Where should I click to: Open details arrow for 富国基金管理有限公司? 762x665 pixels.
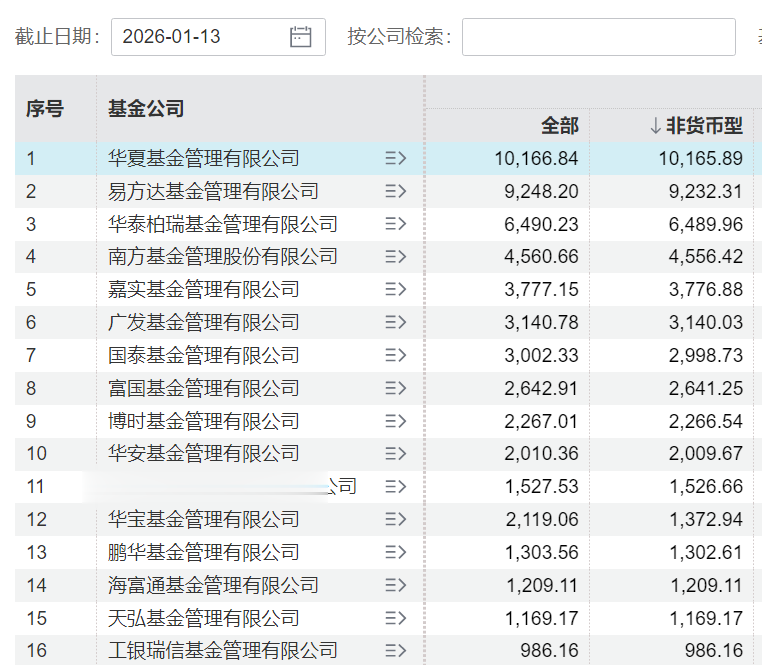point(396,388)
